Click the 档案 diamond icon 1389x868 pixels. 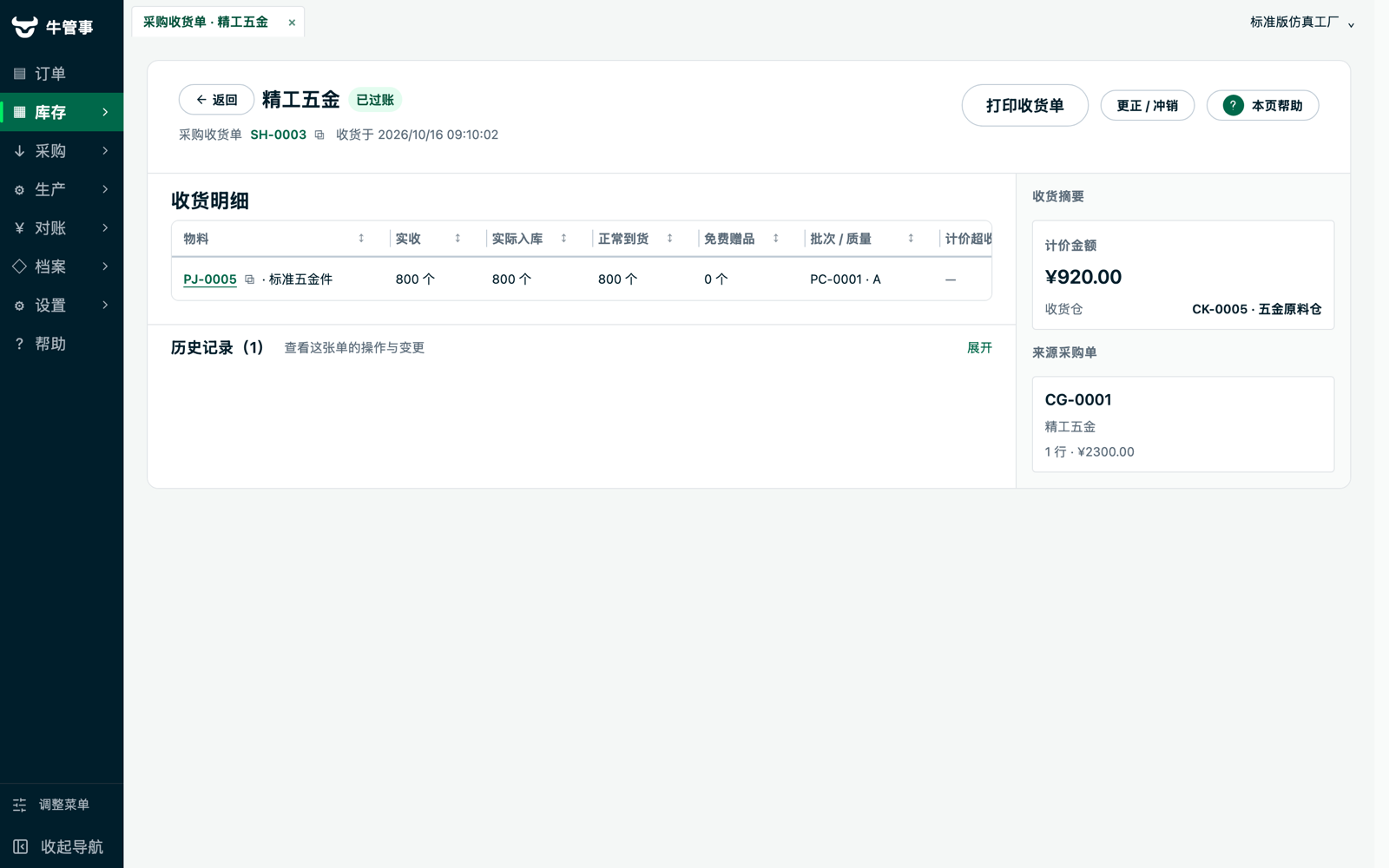click(x=19, y=266)
